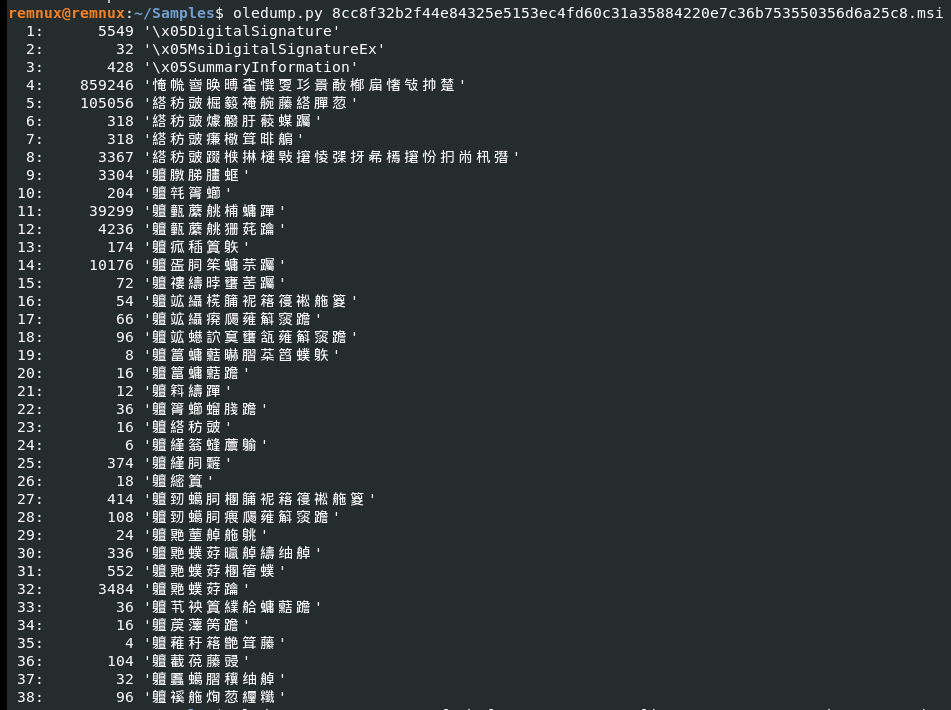Click the size value 428

(120, 67)
